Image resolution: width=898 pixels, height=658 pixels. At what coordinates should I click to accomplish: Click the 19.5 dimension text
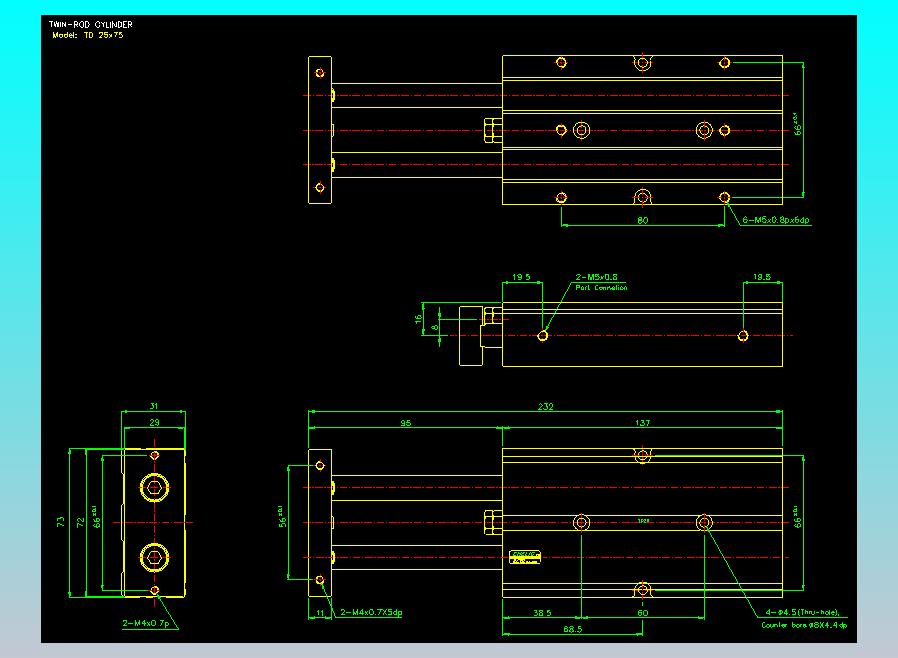521,277
